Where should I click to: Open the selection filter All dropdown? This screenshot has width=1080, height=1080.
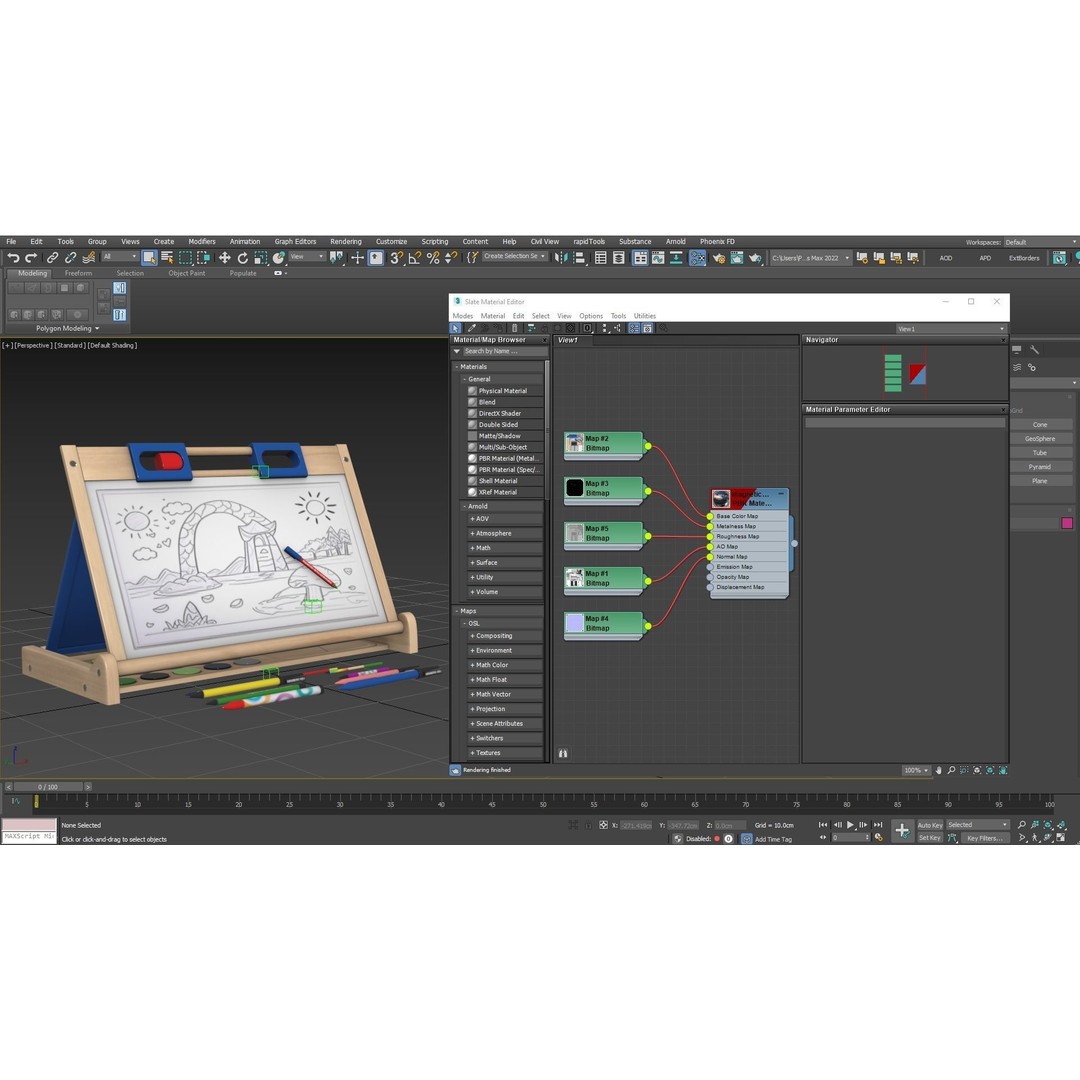(120, 257)
